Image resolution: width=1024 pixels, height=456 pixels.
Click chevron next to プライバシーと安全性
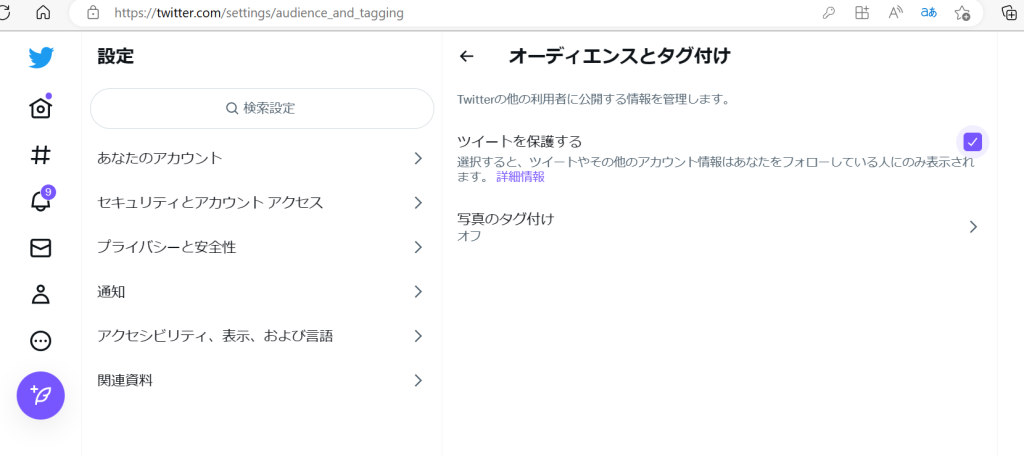click(418, 247)
